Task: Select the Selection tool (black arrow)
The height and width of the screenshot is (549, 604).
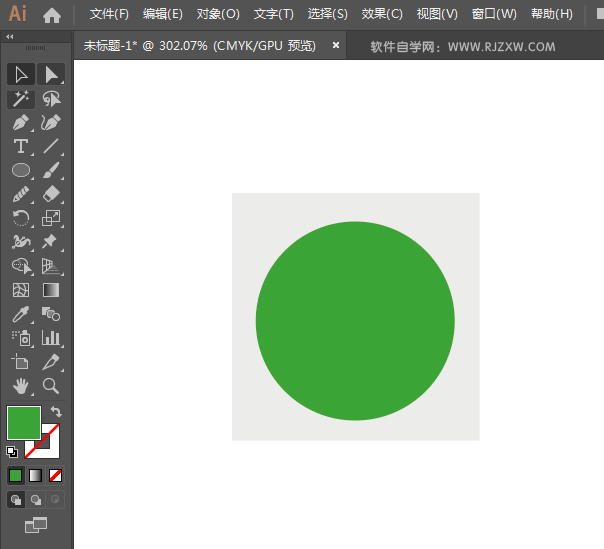Action: click(21, 74)
